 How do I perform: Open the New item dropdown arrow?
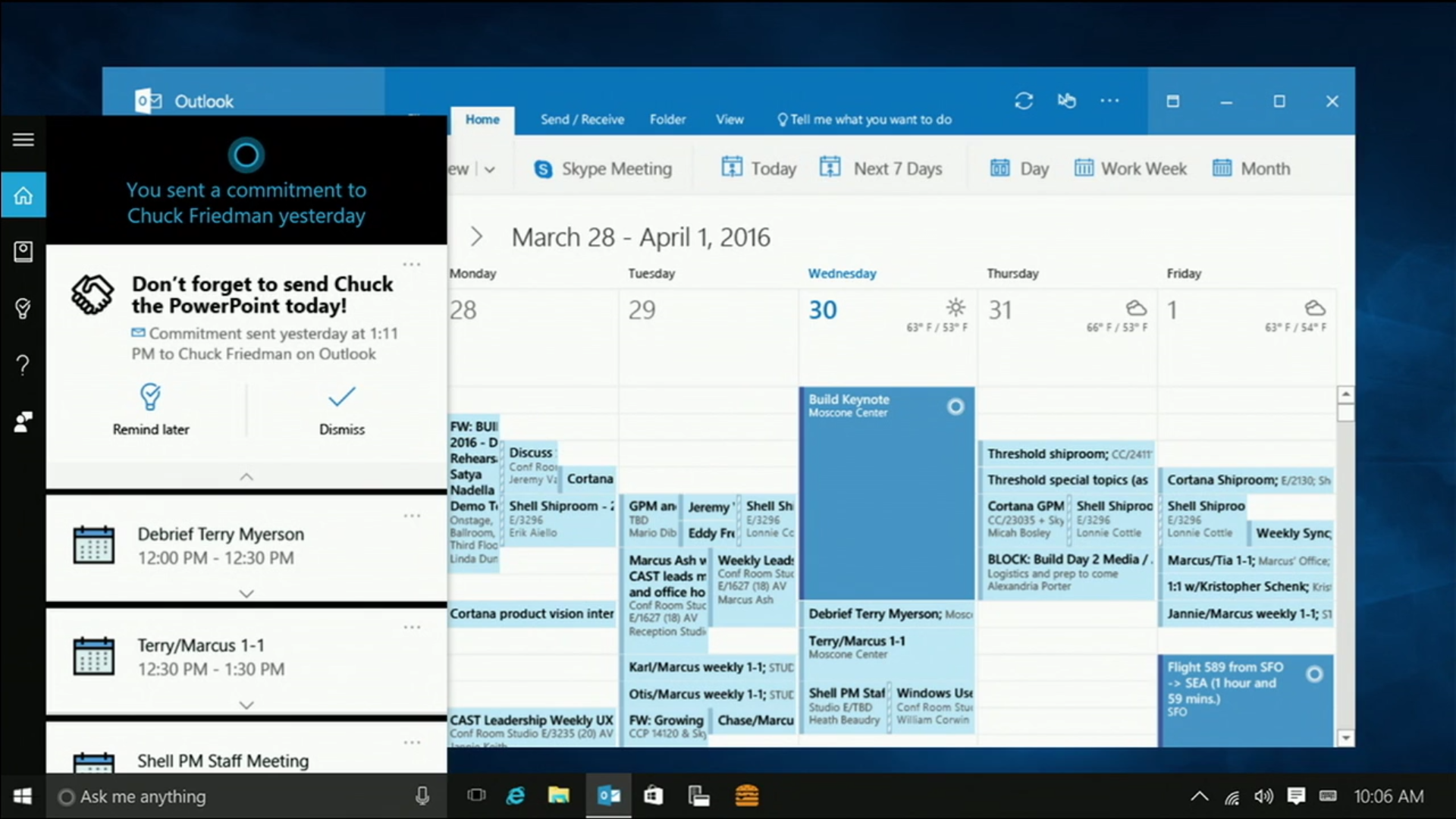(490, 169)
